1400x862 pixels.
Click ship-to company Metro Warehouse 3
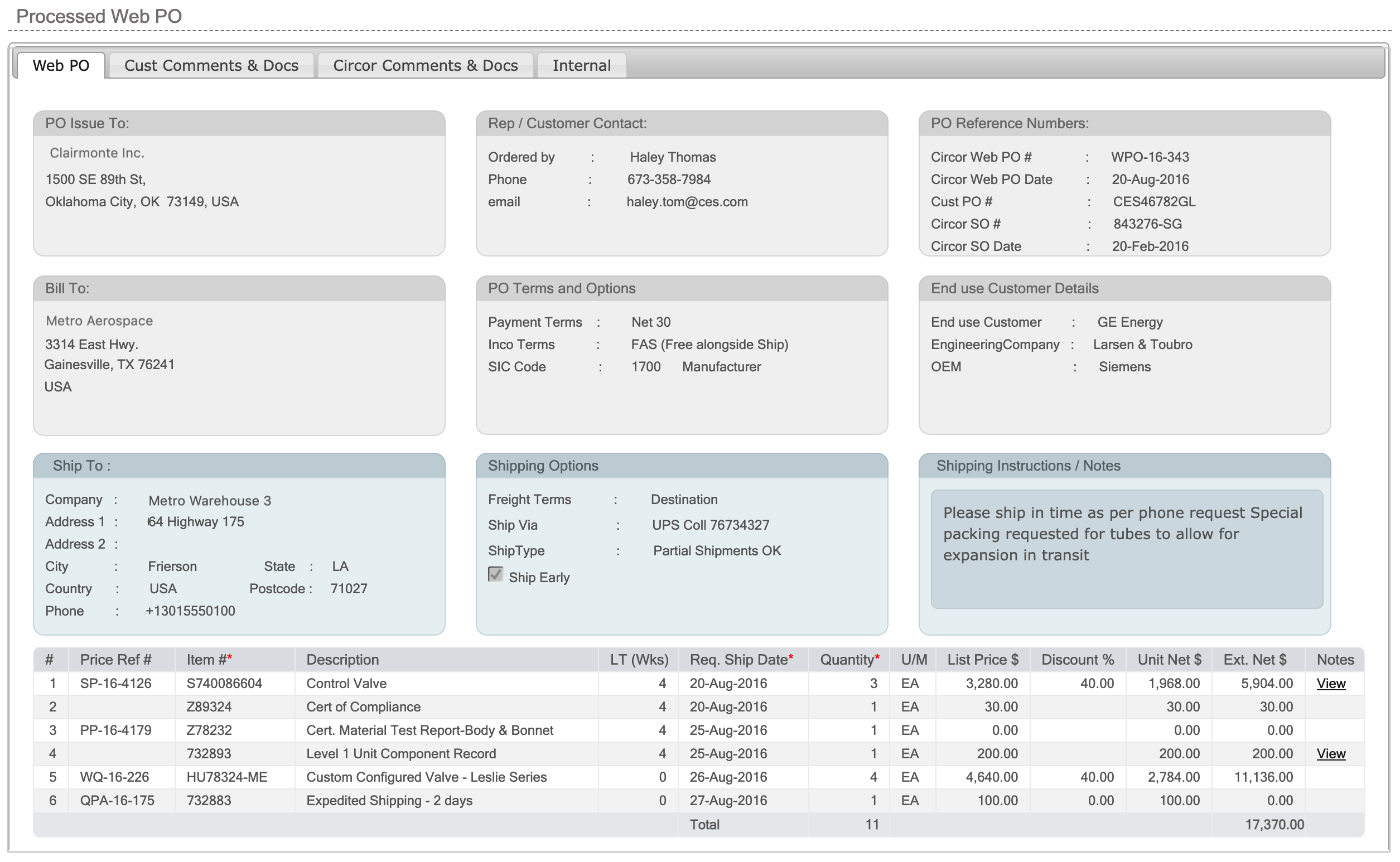(210, 501)
